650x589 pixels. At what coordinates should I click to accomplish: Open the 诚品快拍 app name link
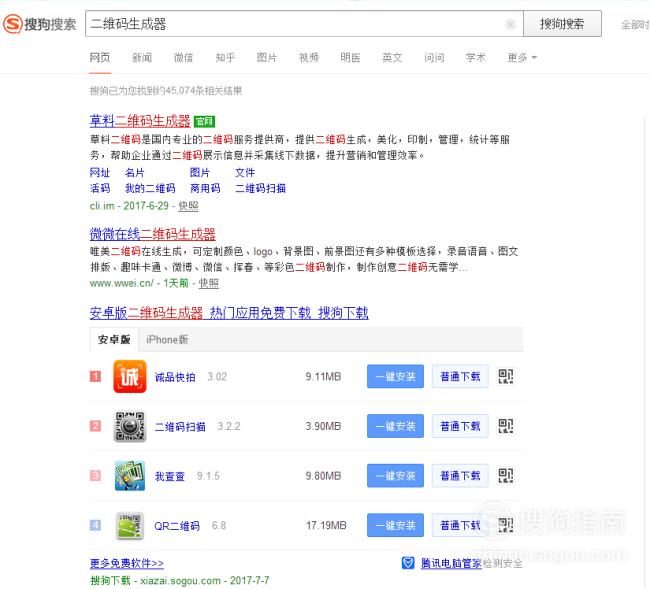pyautogui.click(x=175, y=377)
